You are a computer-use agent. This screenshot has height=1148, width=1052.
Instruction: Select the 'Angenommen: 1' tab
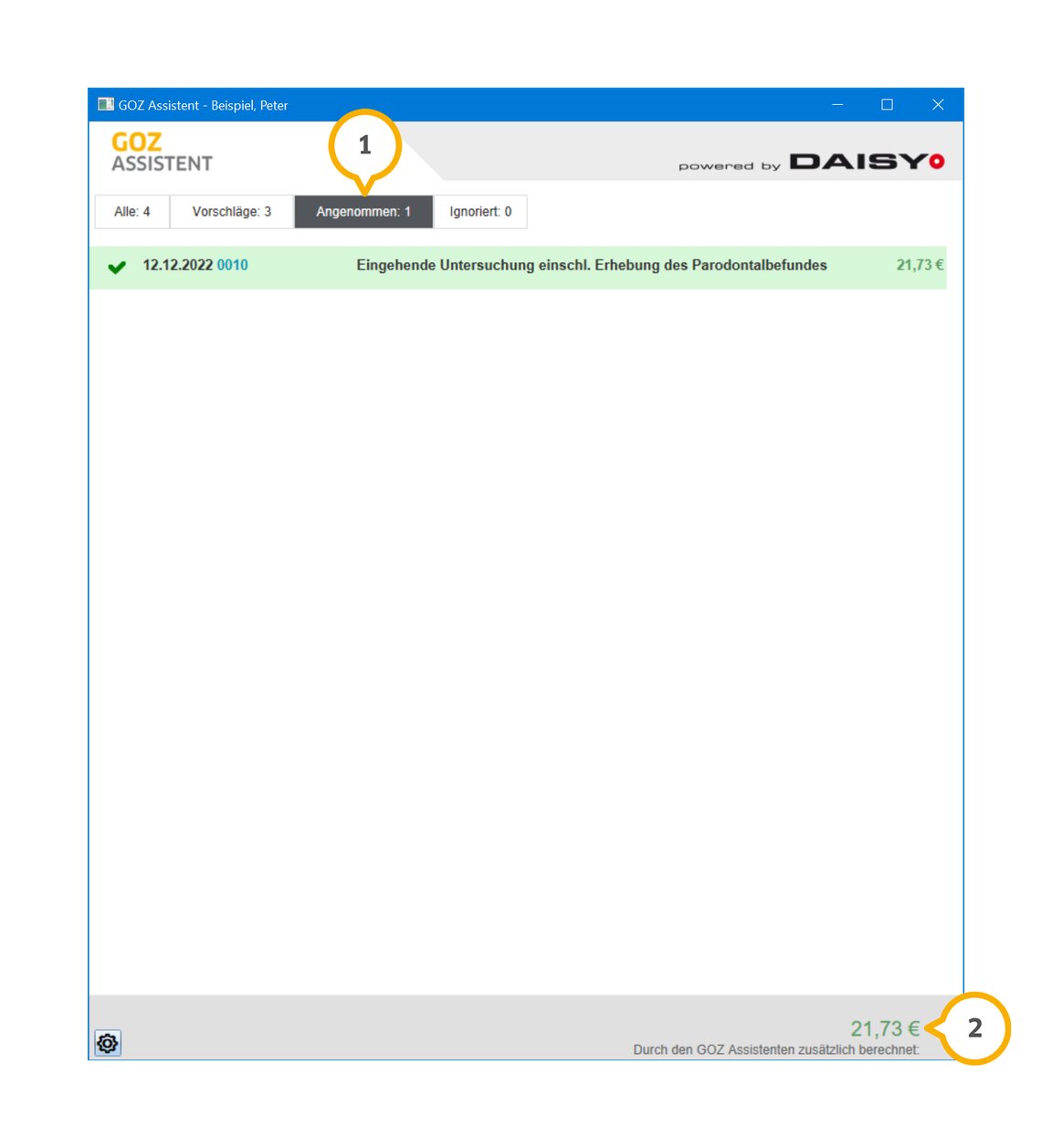coord(363,212)
